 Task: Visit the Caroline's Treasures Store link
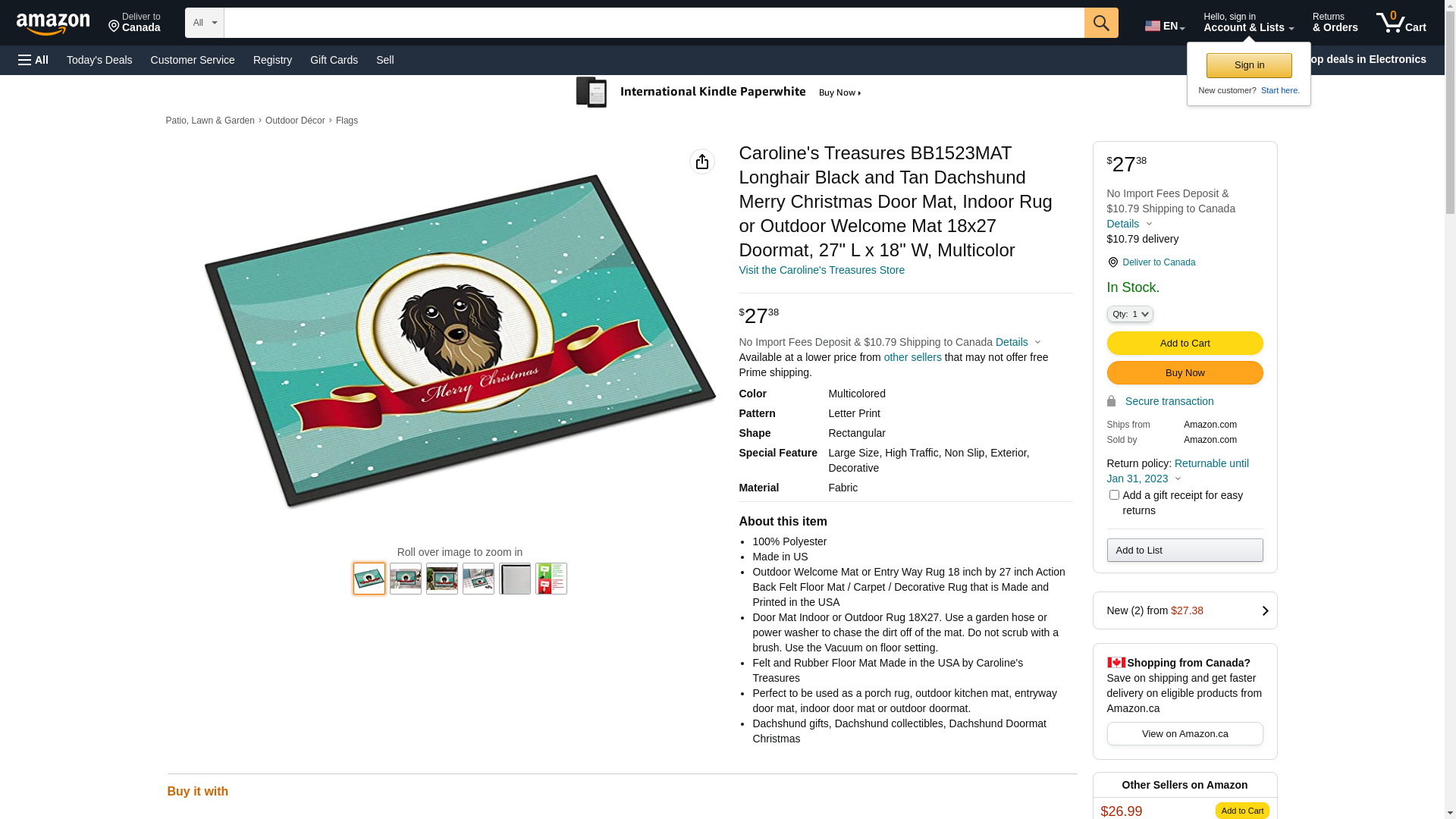821,270
